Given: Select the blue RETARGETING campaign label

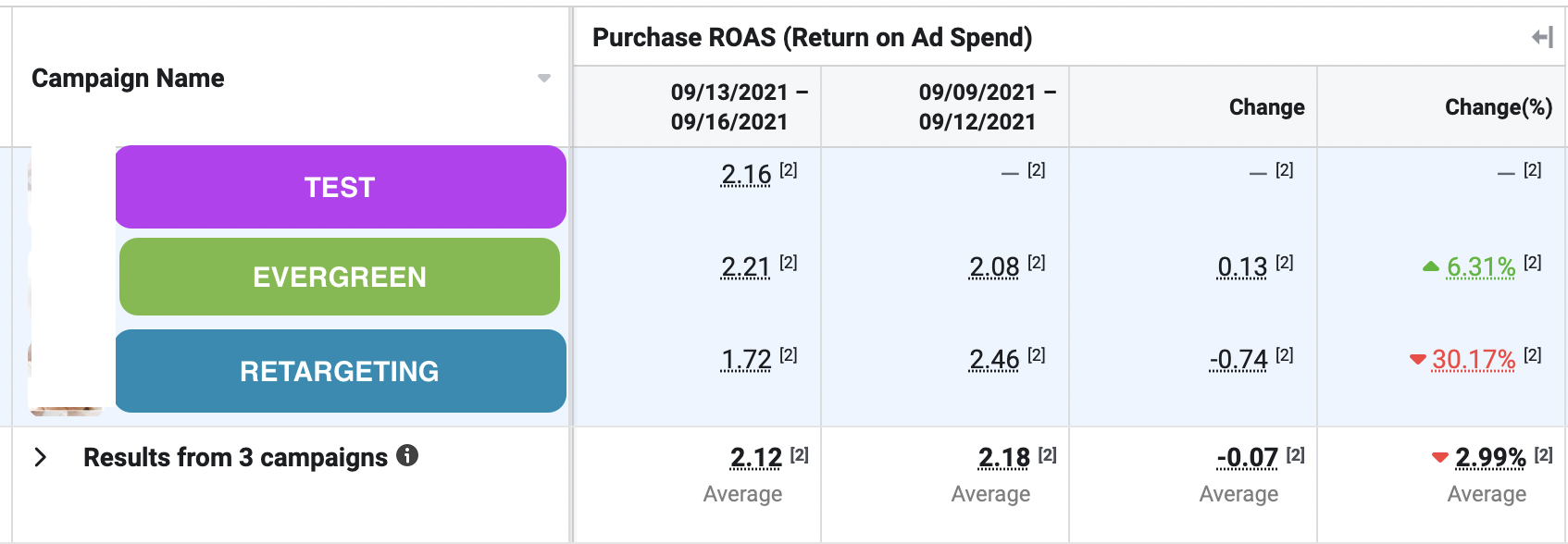Looking at the screenshot, I should pyautogui.click(x=340, y=371).
